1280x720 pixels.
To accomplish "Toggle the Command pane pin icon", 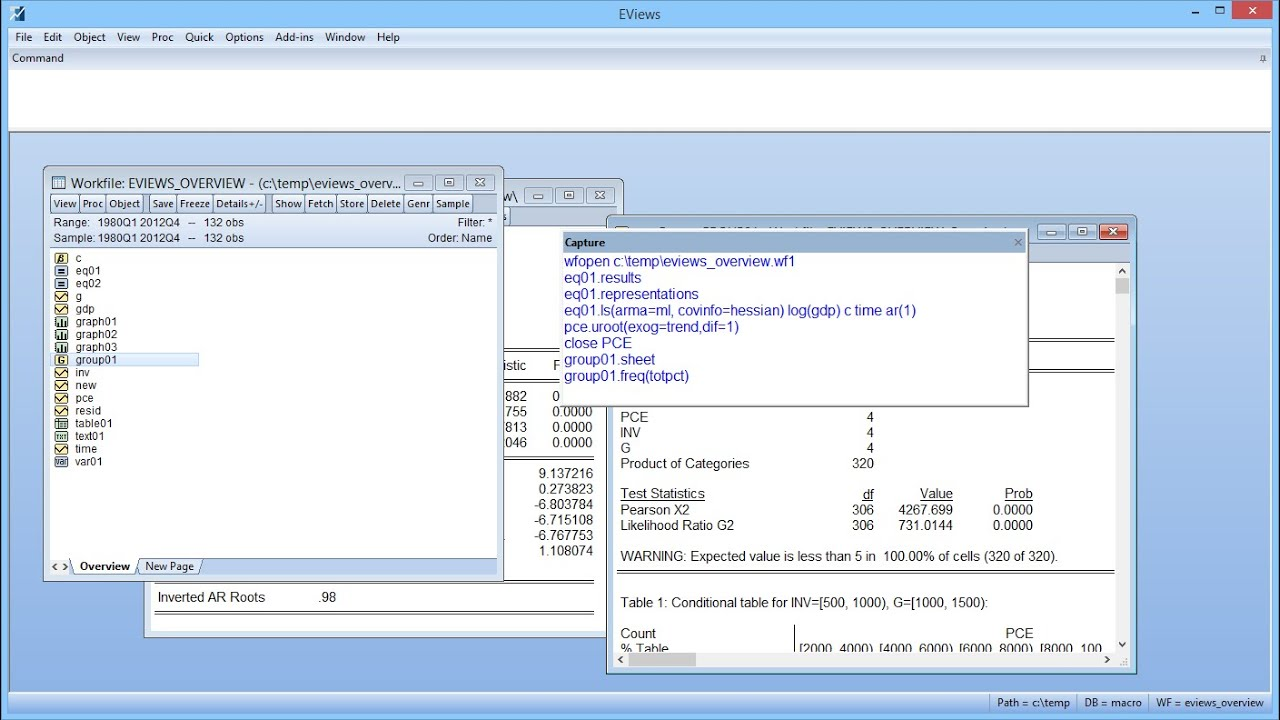I will pyautogui.click(x=1262, y=59).
